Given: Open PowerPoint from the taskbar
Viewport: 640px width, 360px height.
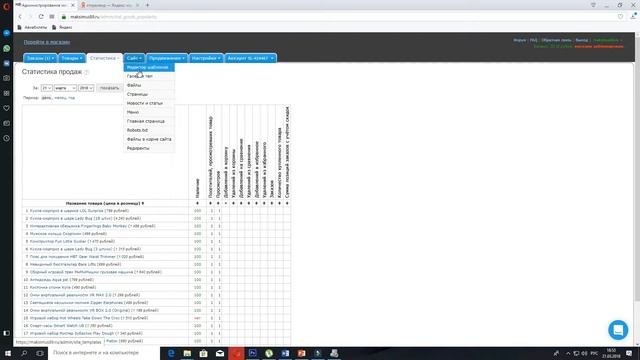Looking at the screenshot, I should click(302, 353).
